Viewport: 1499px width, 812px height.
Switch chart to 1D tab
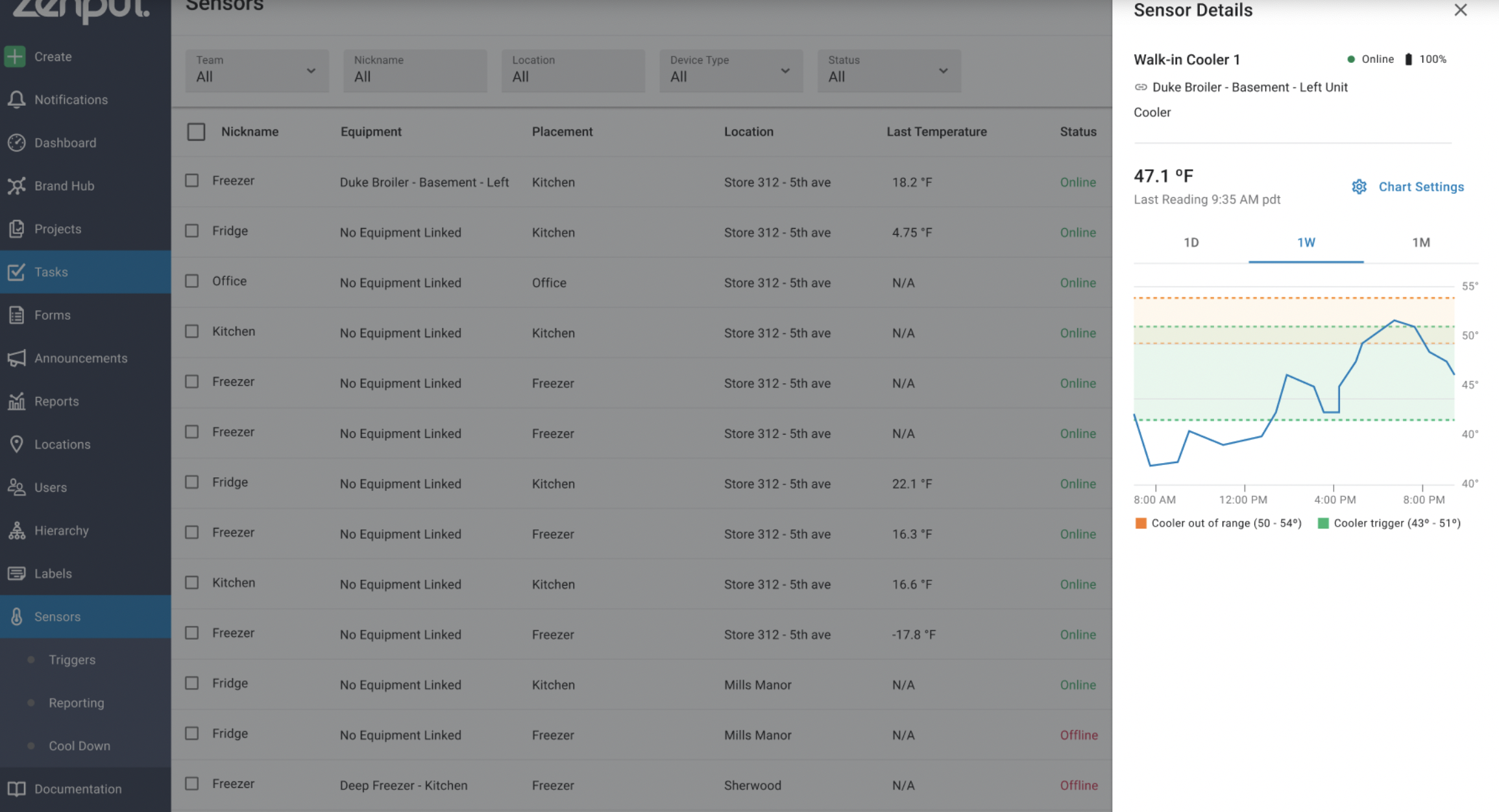tap(1191, 243)
